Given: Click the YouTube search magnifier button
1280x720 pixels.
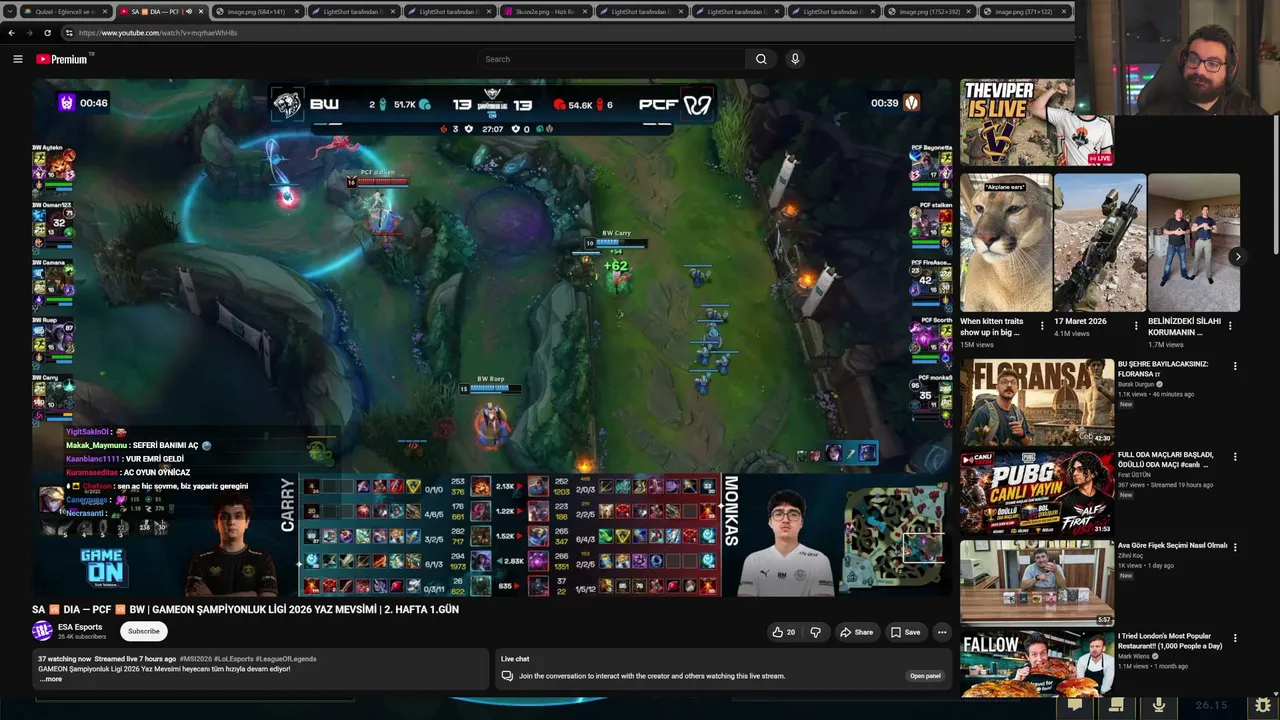Looking at the screenshot, I should point(761,59).
